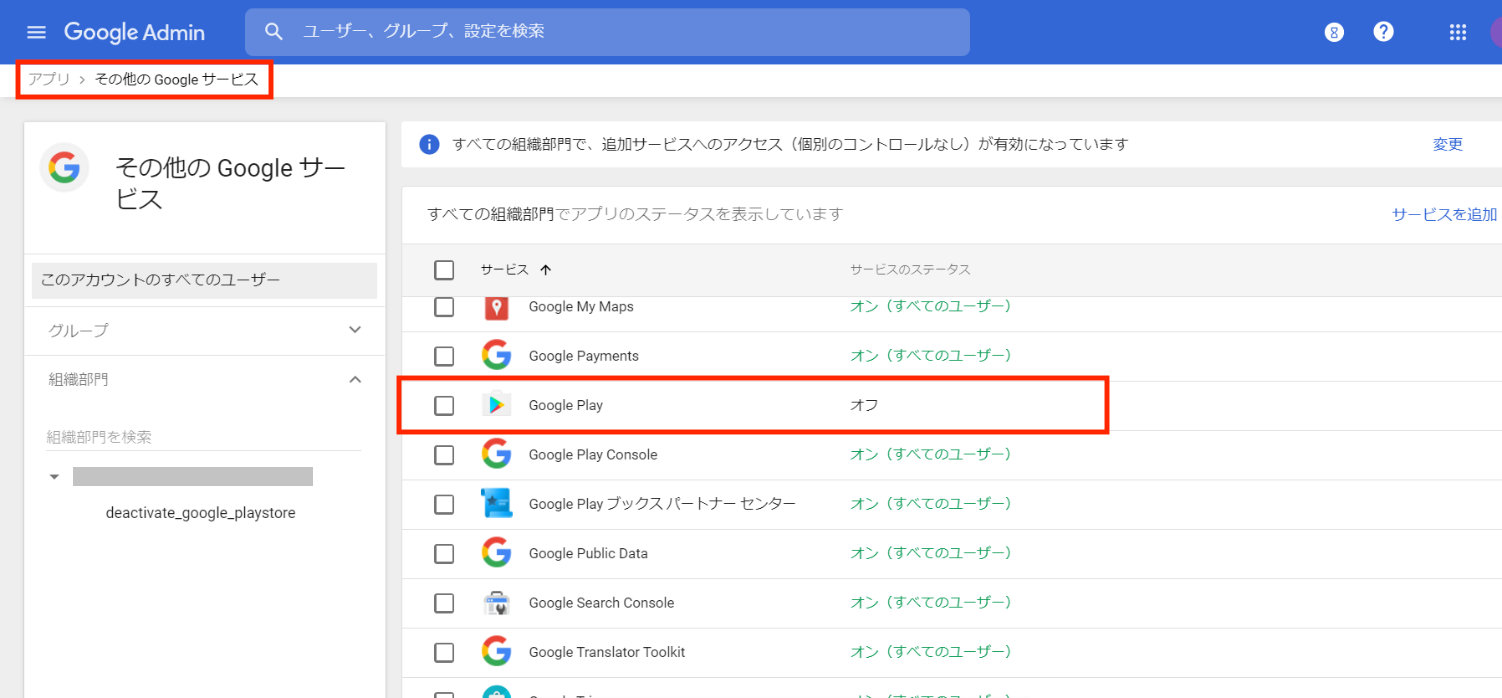The width and height of the screenshot is (1502, 698).
Task: Check the Google Public Data checkbox
Action: (x=444, y=553)
